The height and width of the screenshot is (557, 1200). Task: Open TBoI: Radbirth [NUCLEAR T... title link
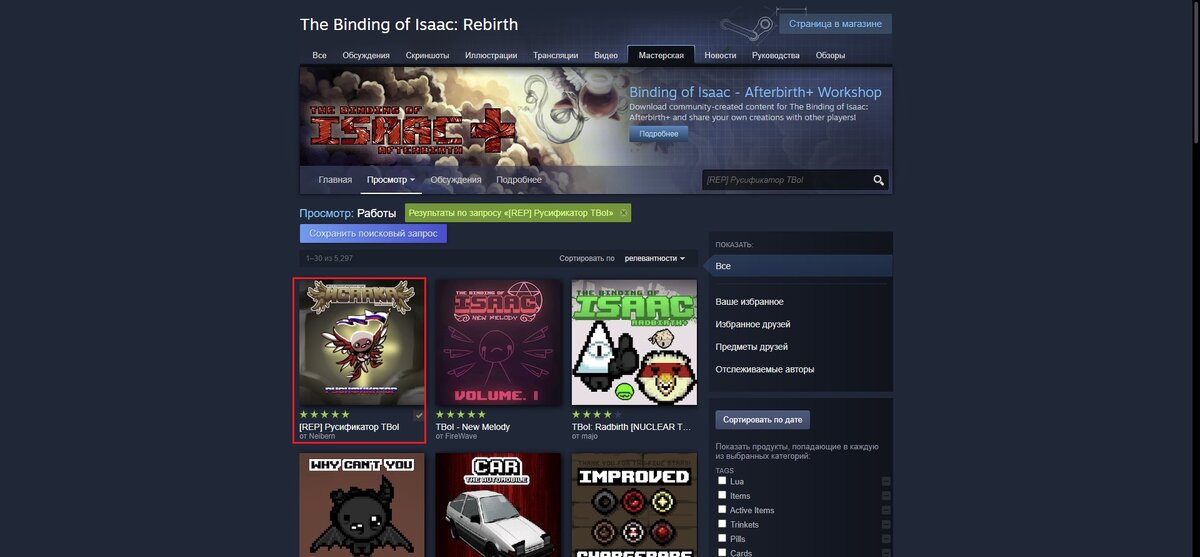[631, 427]
